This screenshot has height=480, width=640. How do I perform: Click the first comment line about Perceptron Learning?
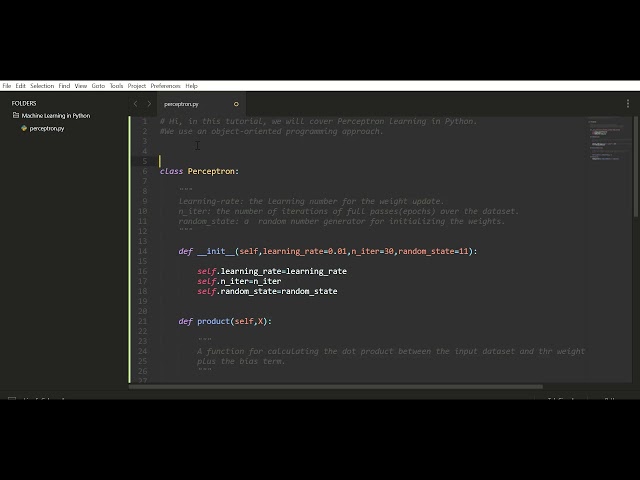click(318, 121)
